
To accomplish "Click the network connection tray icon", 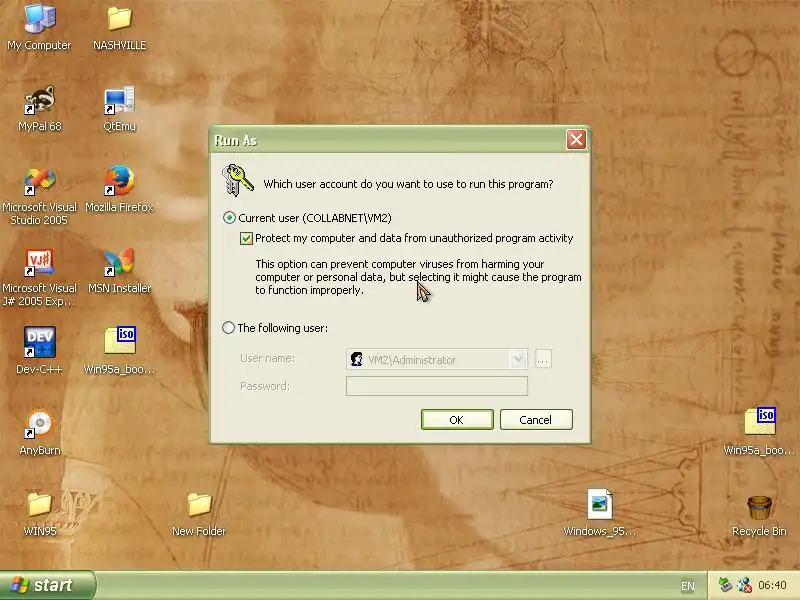I will click(725, 585).
